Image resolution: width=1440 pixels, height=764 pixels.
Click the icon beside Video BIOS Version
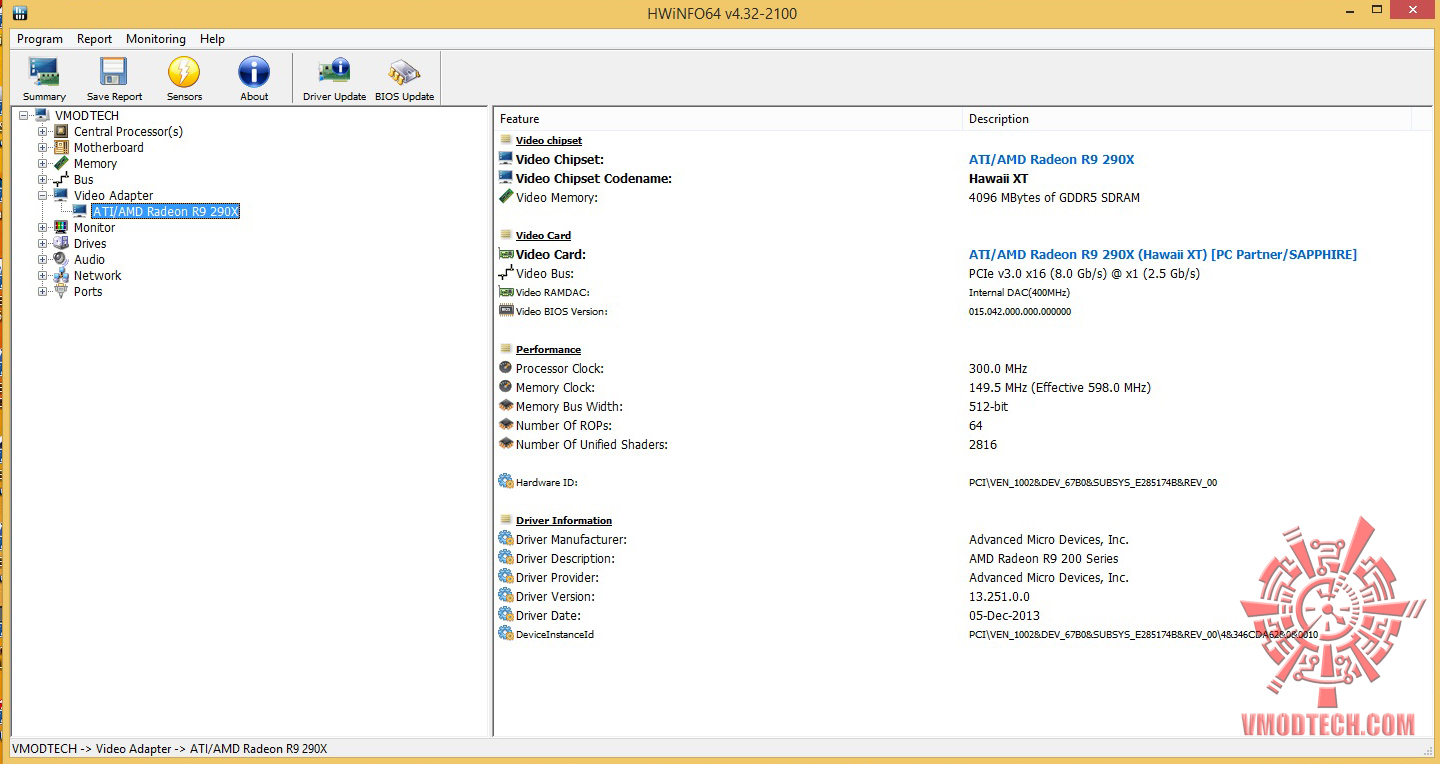pos(506,311)
